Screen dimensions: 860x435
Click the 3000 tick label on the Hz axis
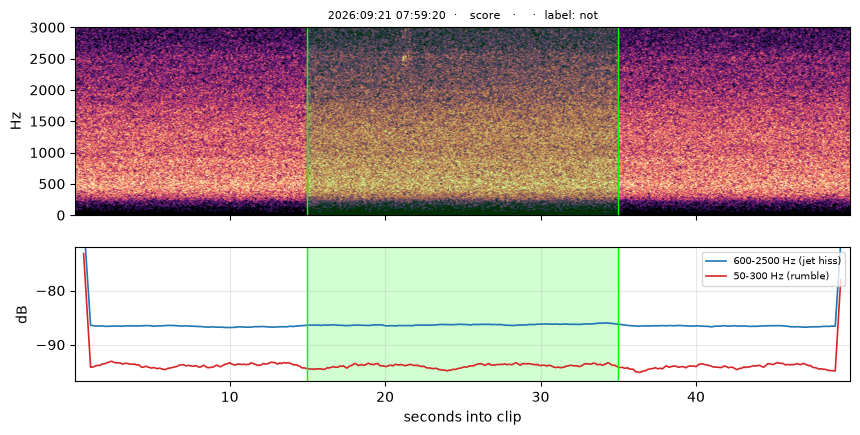[48, 28]
